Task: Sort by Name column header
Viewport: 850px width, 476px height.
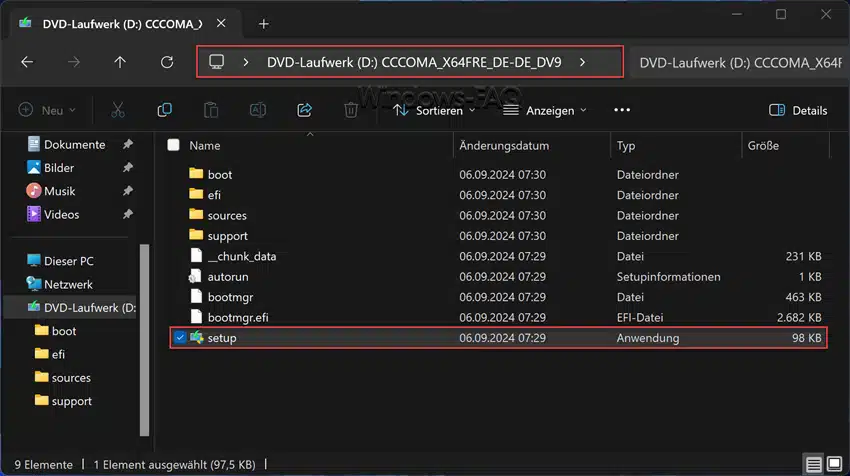Action: [204, 145]
